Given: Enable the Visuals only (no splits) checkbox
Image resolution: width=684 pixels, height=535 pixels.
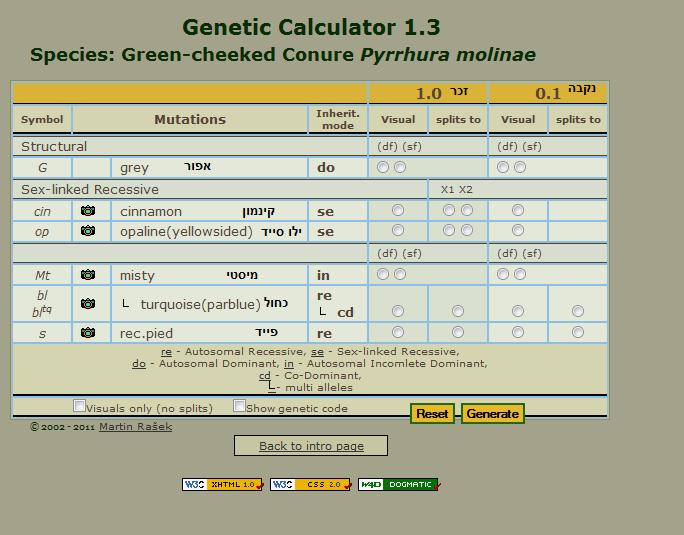Looking at the screenshot, I should (x=80, y=406).
